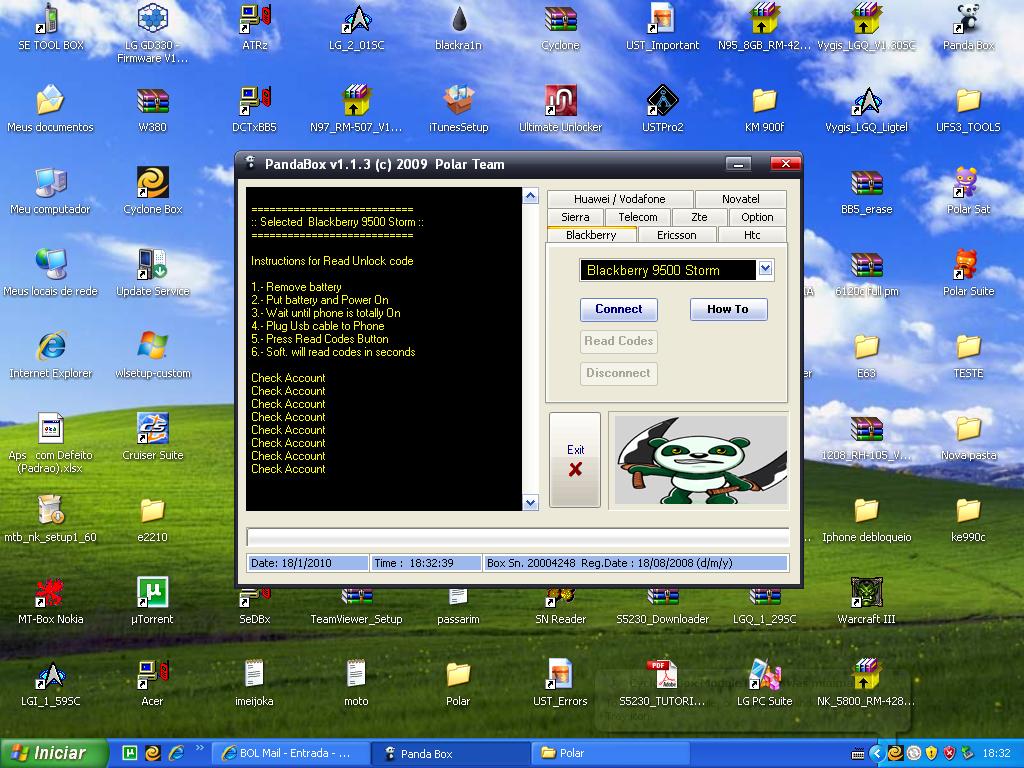
Task: Open the Warcraft III desktop shortcut
Action: coord(866,596)
